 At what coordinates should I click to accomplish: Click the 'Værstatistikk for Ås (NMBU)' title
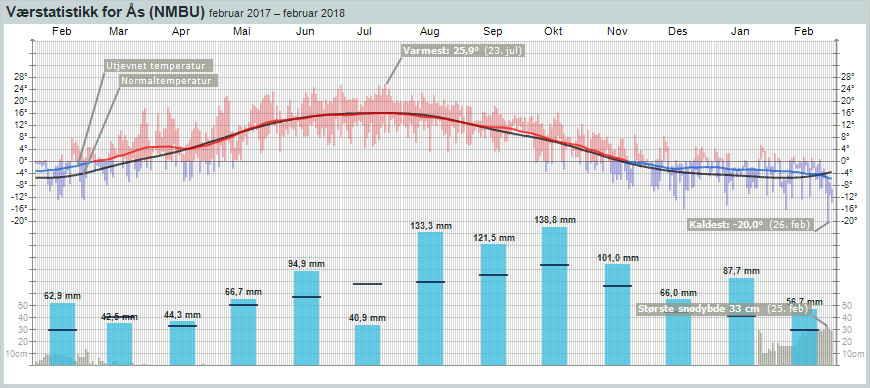[105, 12]
